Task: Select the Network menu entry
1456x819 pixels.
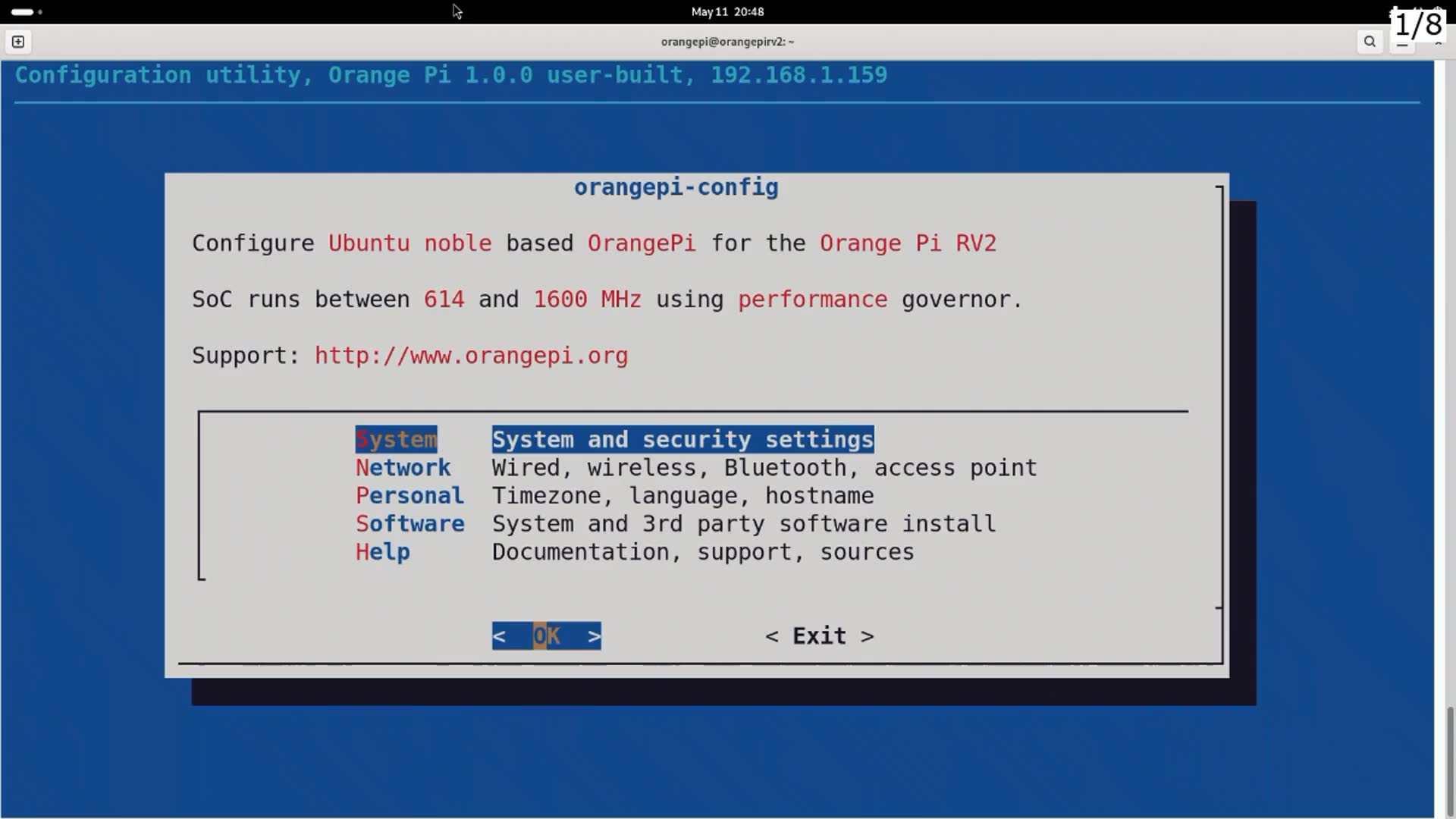Action: [403, 467]
